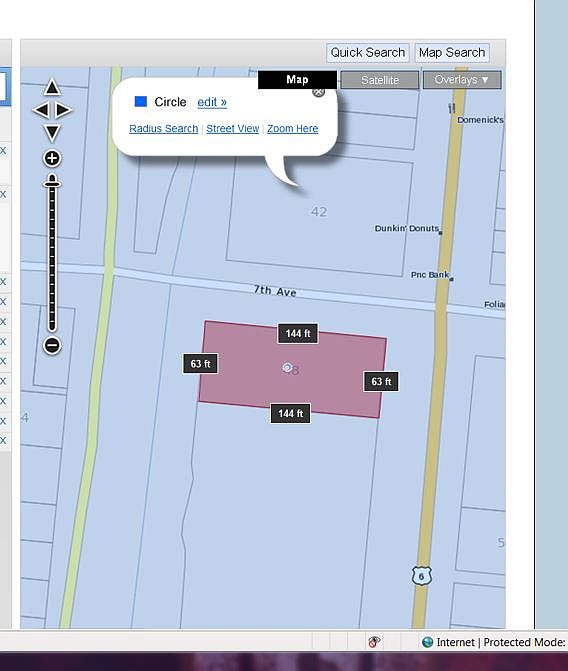Zoom out using the minus button
Viewport: 568px width, 671px height.
(x=52, y=345)
